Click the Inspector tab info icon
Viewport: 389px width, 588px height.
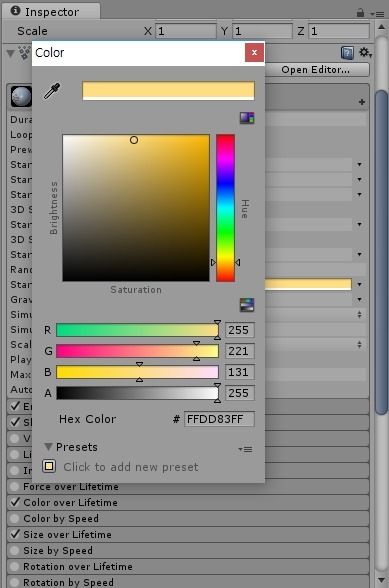(15, 11)
